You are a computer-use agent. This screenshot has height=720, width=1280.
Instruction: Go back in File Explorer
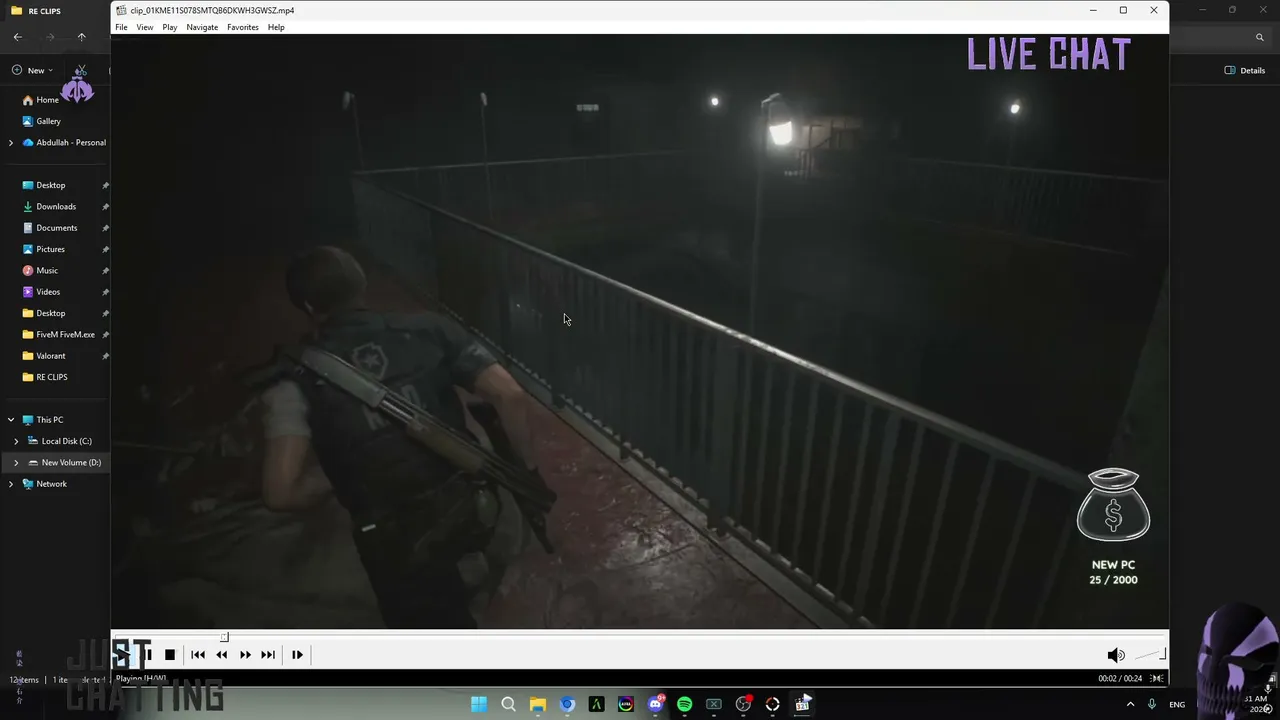pyautogui.click(x=18, y=37)
